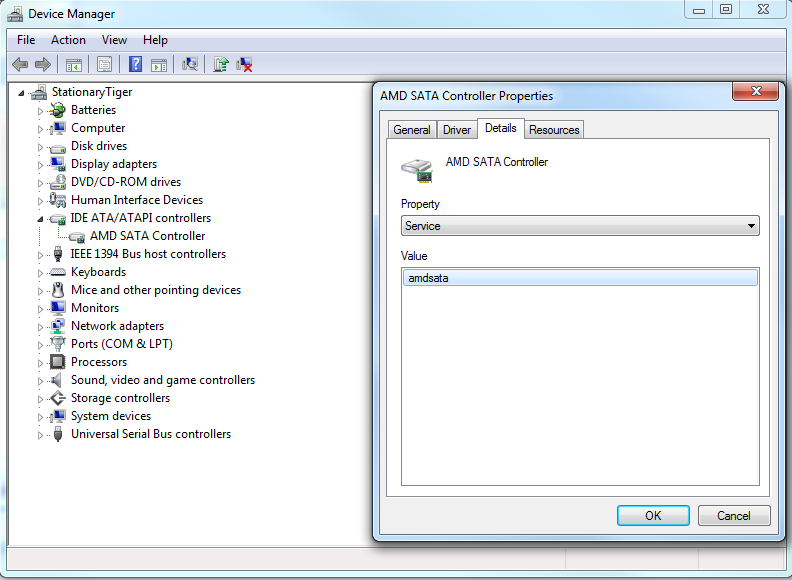792x580 pixels.
Task: Click the Device Manager title bar icon
Action: point(15,14)
